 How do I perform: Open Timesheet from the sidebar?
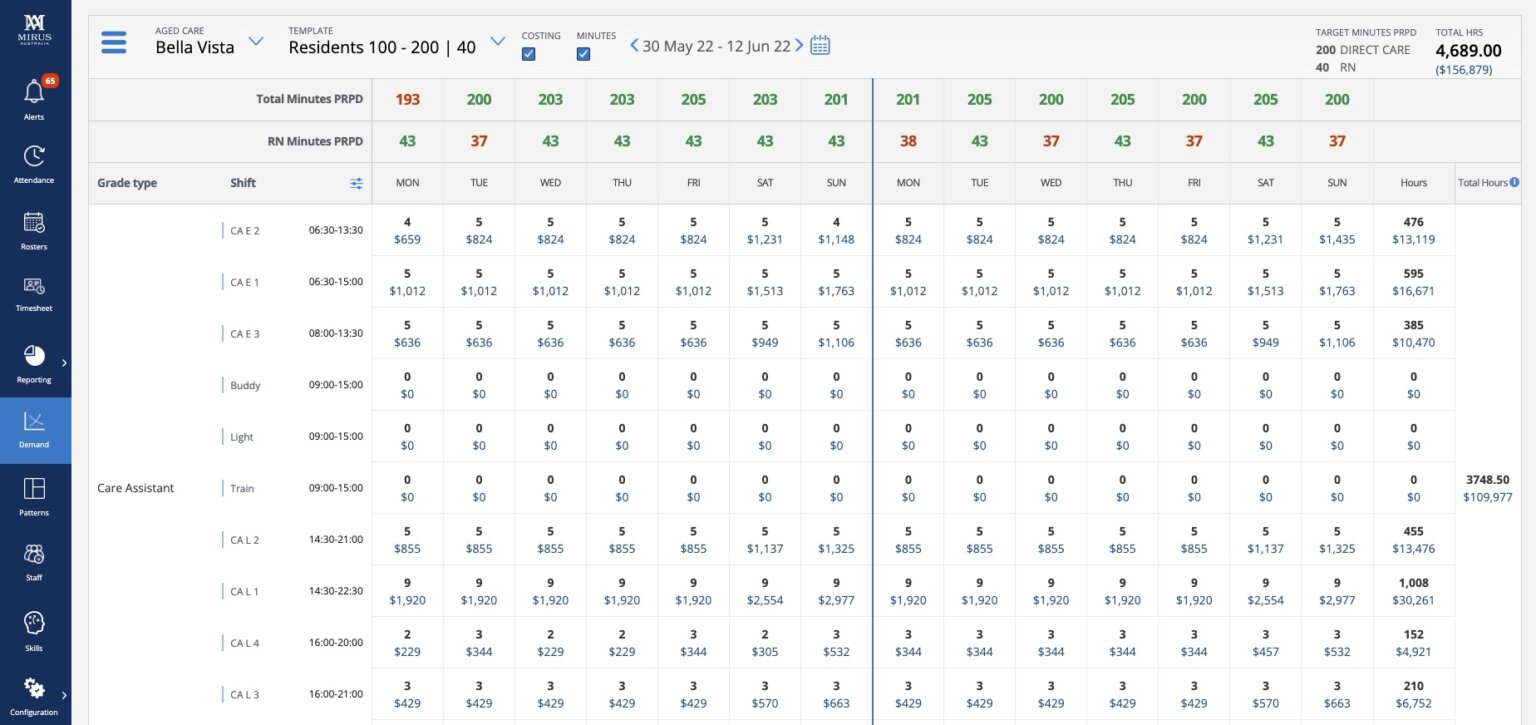click(x=34, y=287)
